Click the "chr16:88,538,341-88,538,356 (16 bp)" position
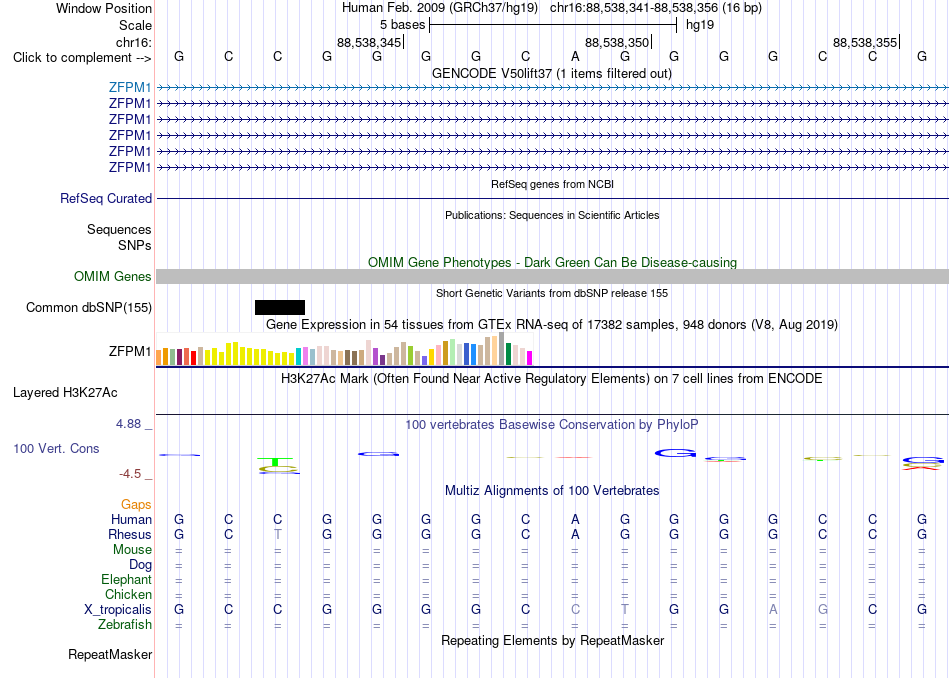 coord(656,8)
